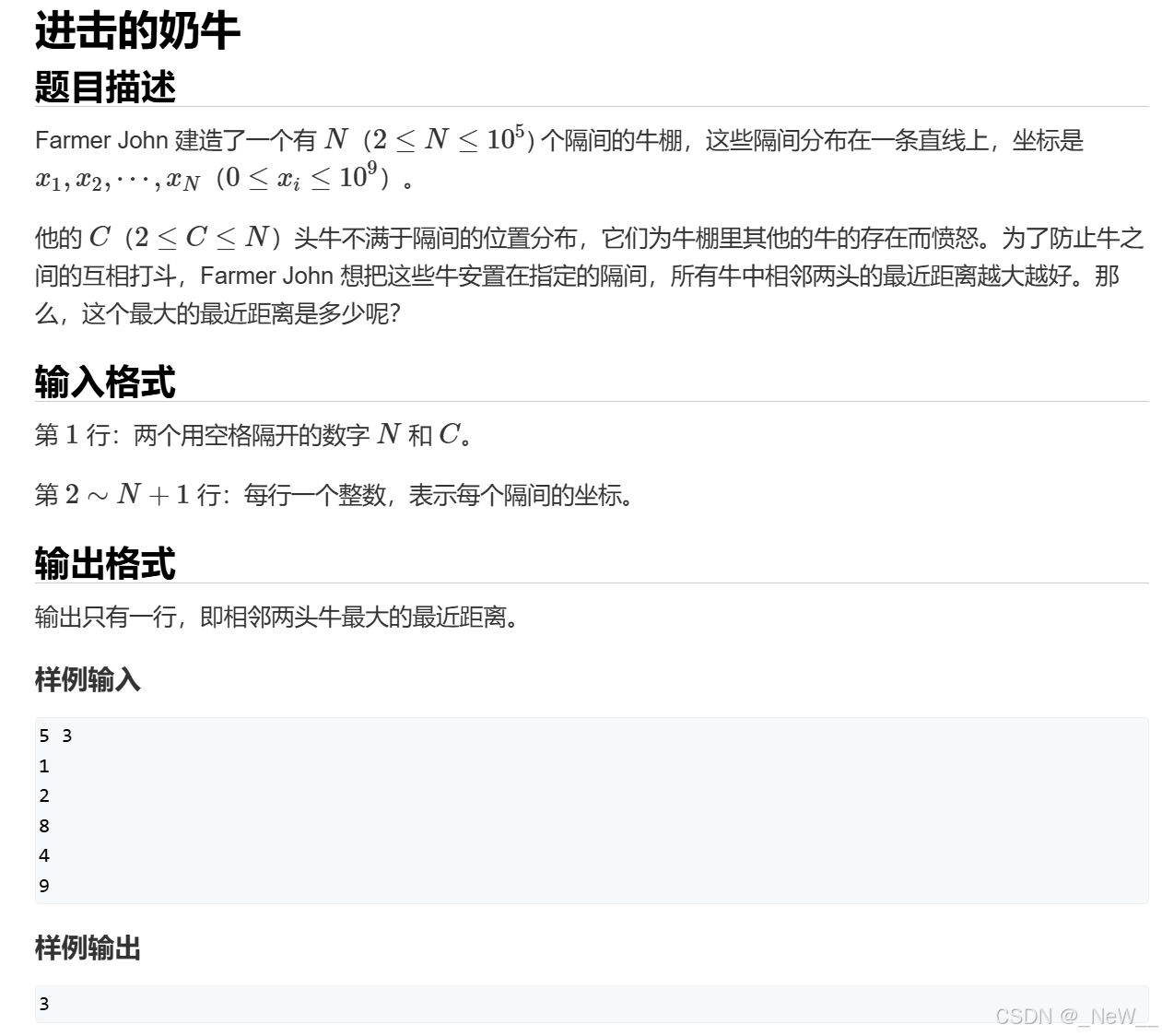Select the 样例输出 heading
This screenshot has height=1036, width=1162.
tap(88, 948)
